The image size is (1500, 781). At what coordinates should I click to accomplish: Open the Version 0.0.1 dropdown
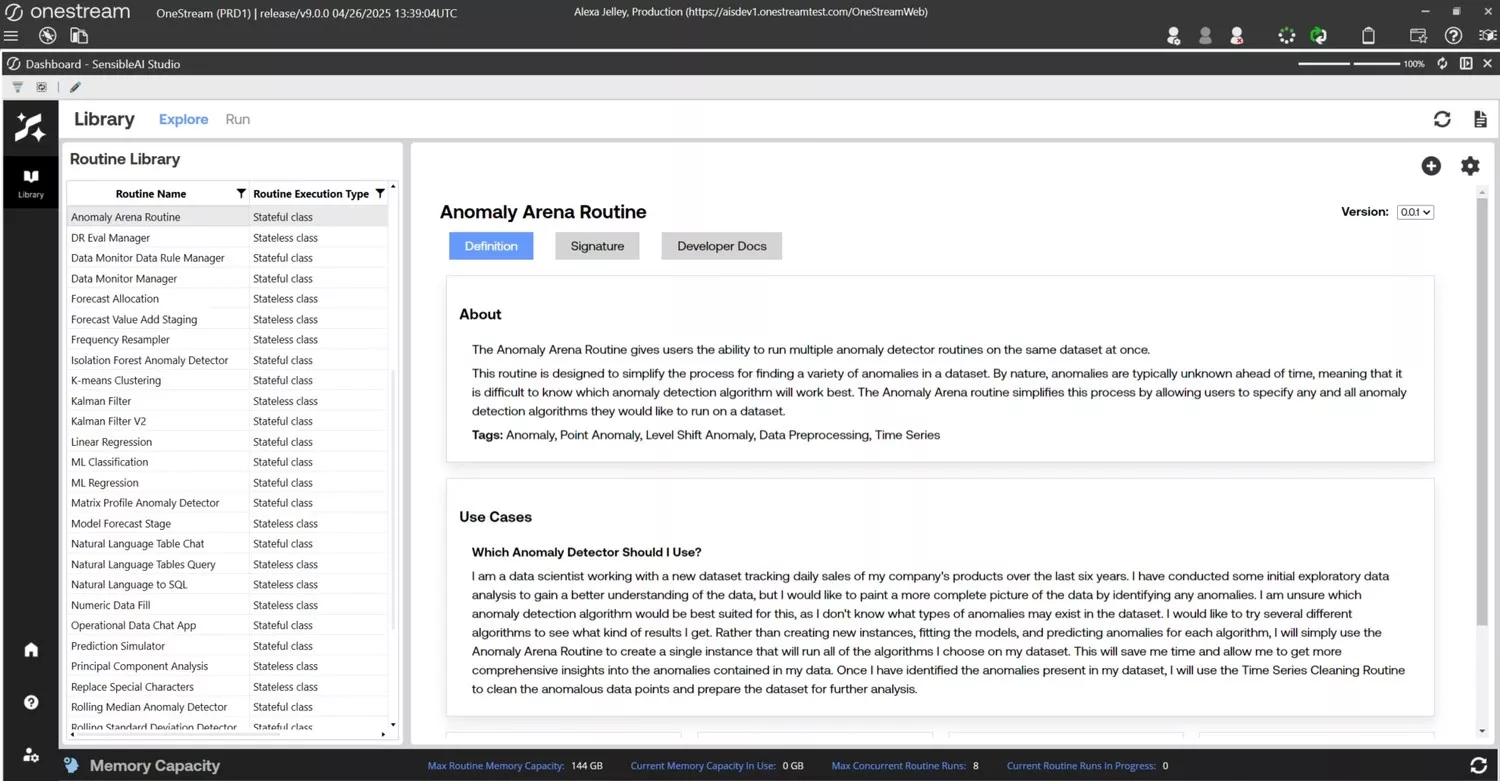point(1415,212)
